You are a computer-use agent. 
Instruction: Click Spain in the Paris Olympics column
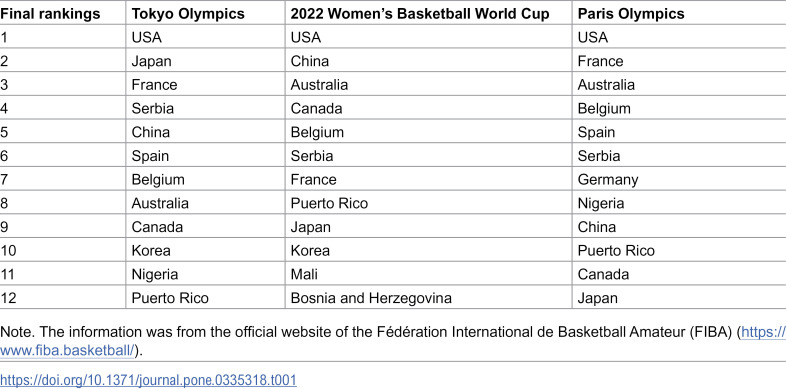coord(596,132)
